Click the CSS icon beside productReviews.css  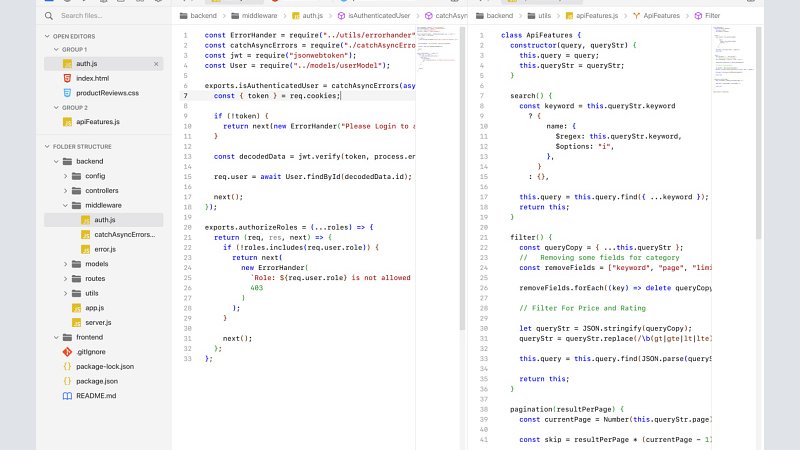(x=66, y=92)
